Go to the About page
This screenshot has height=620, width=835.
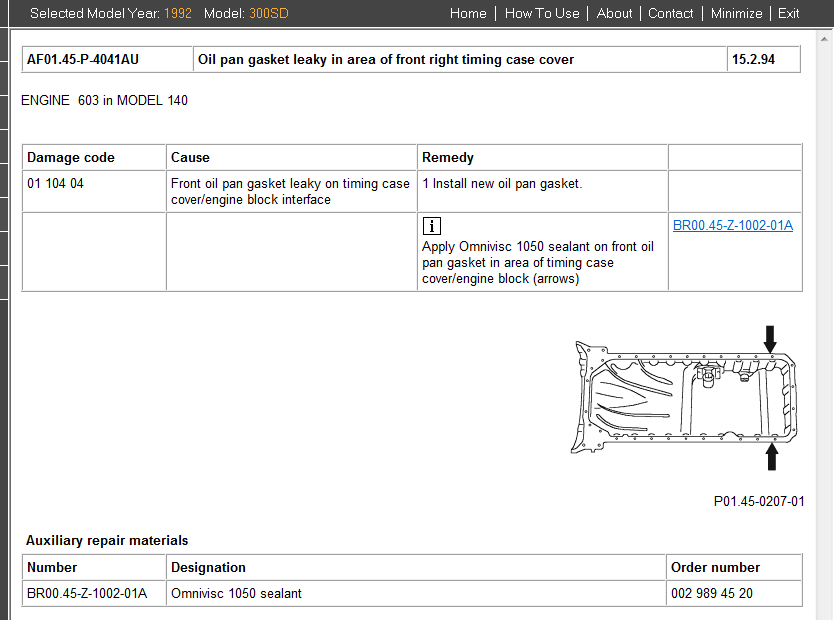614,13
